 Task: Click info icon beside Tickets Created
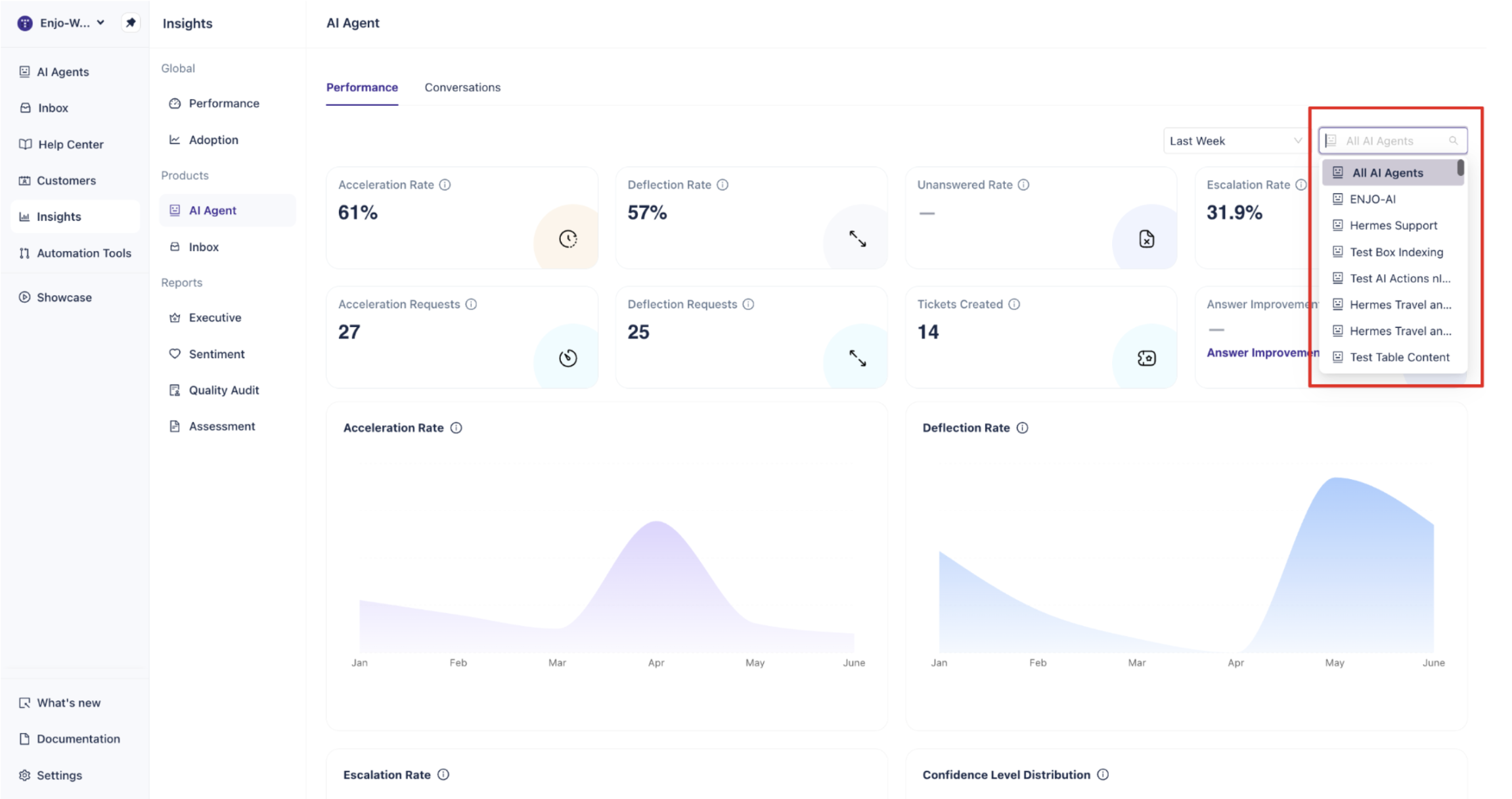coord(1014,304)
